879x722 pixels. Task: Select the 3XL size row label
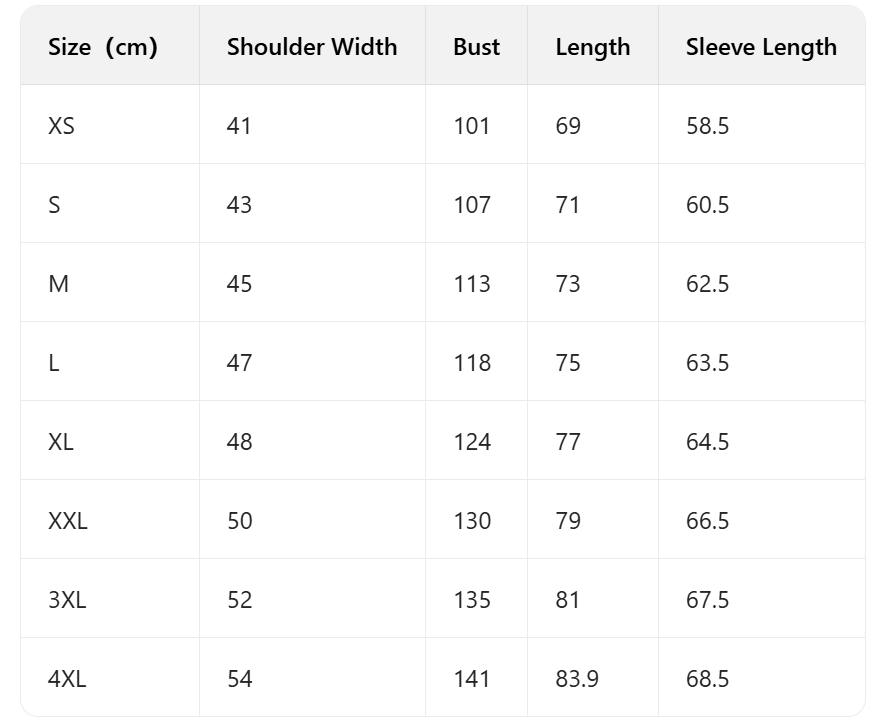click(67, 600)
